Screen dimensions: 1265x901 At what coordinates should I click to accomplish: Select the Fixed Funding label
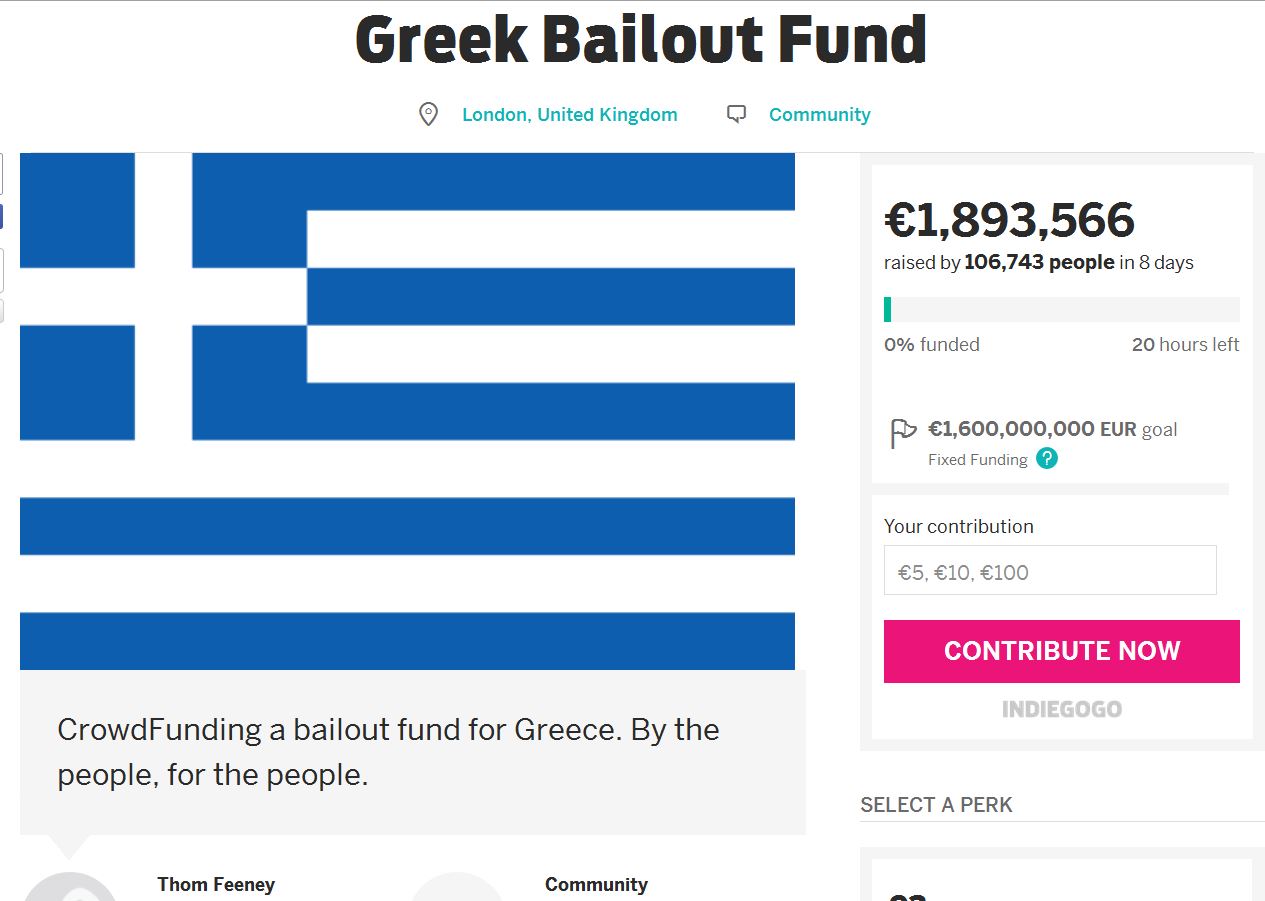[977, 460]
